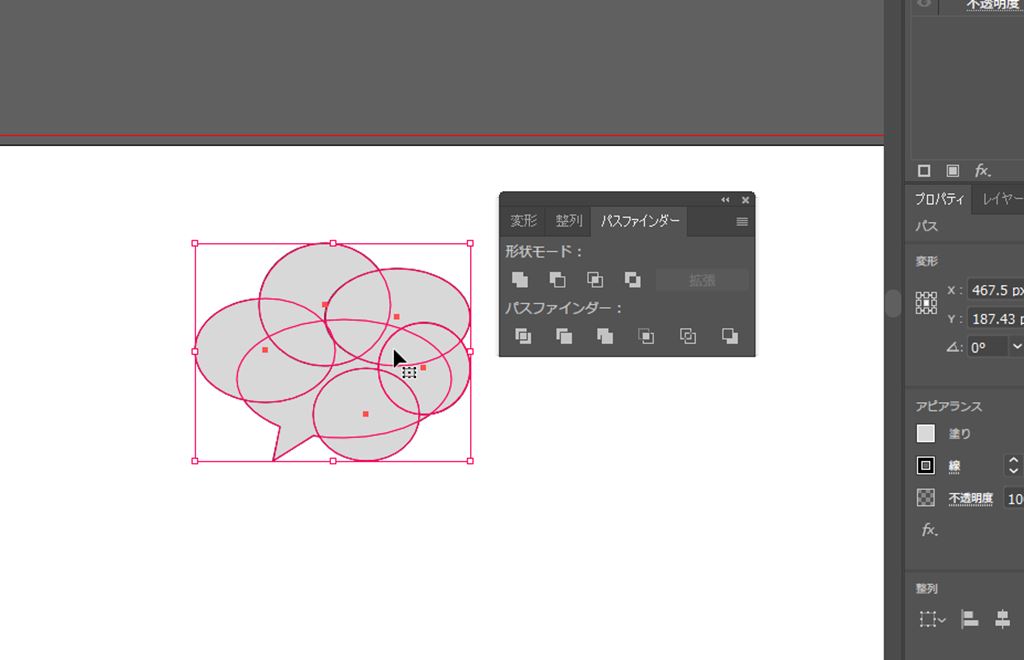Open the Align To selection dropdown
1024x660 pixels.
pos(932,620)
